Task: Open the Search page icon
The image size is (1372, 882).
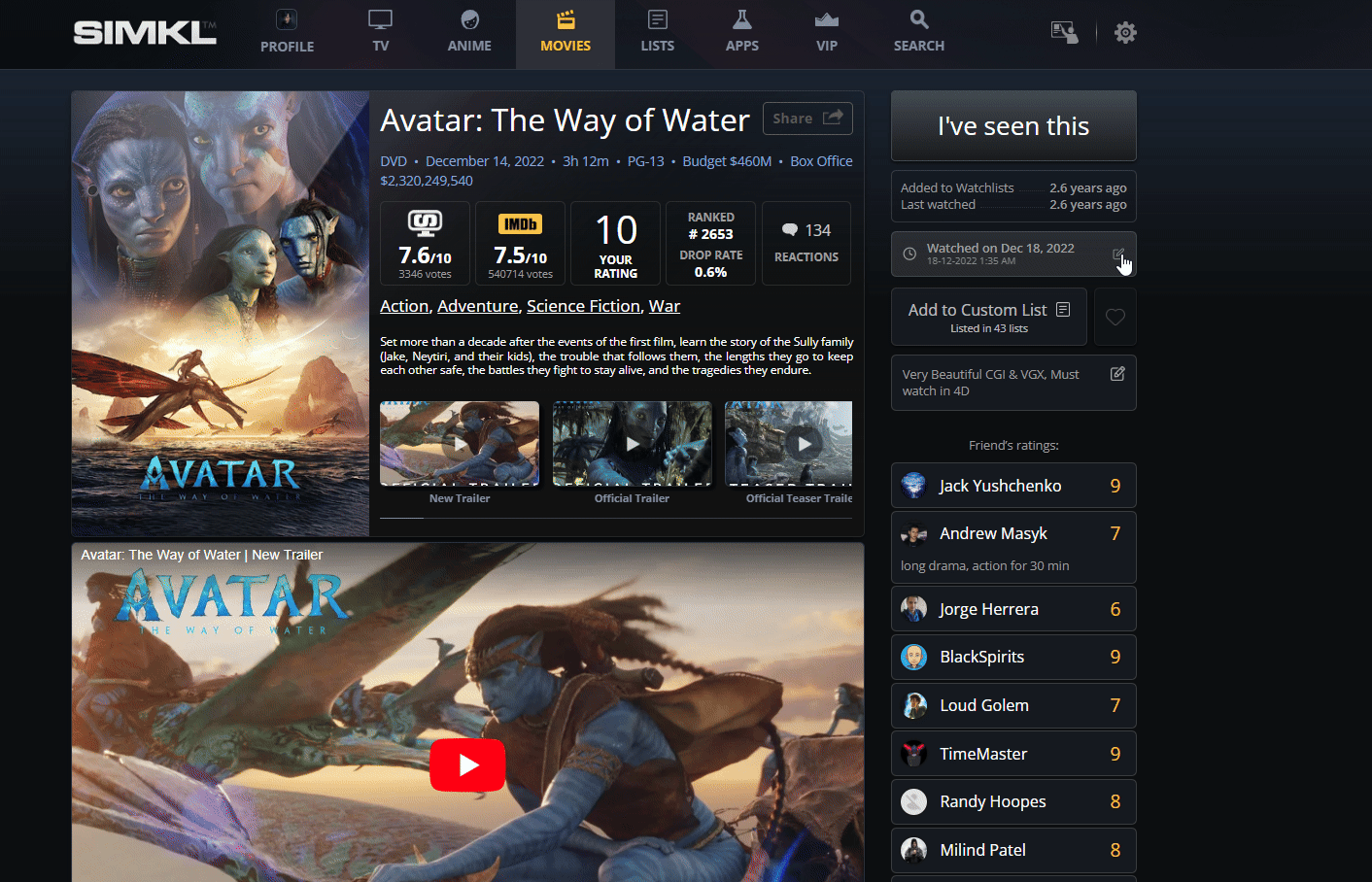Action: coord(918,32)
